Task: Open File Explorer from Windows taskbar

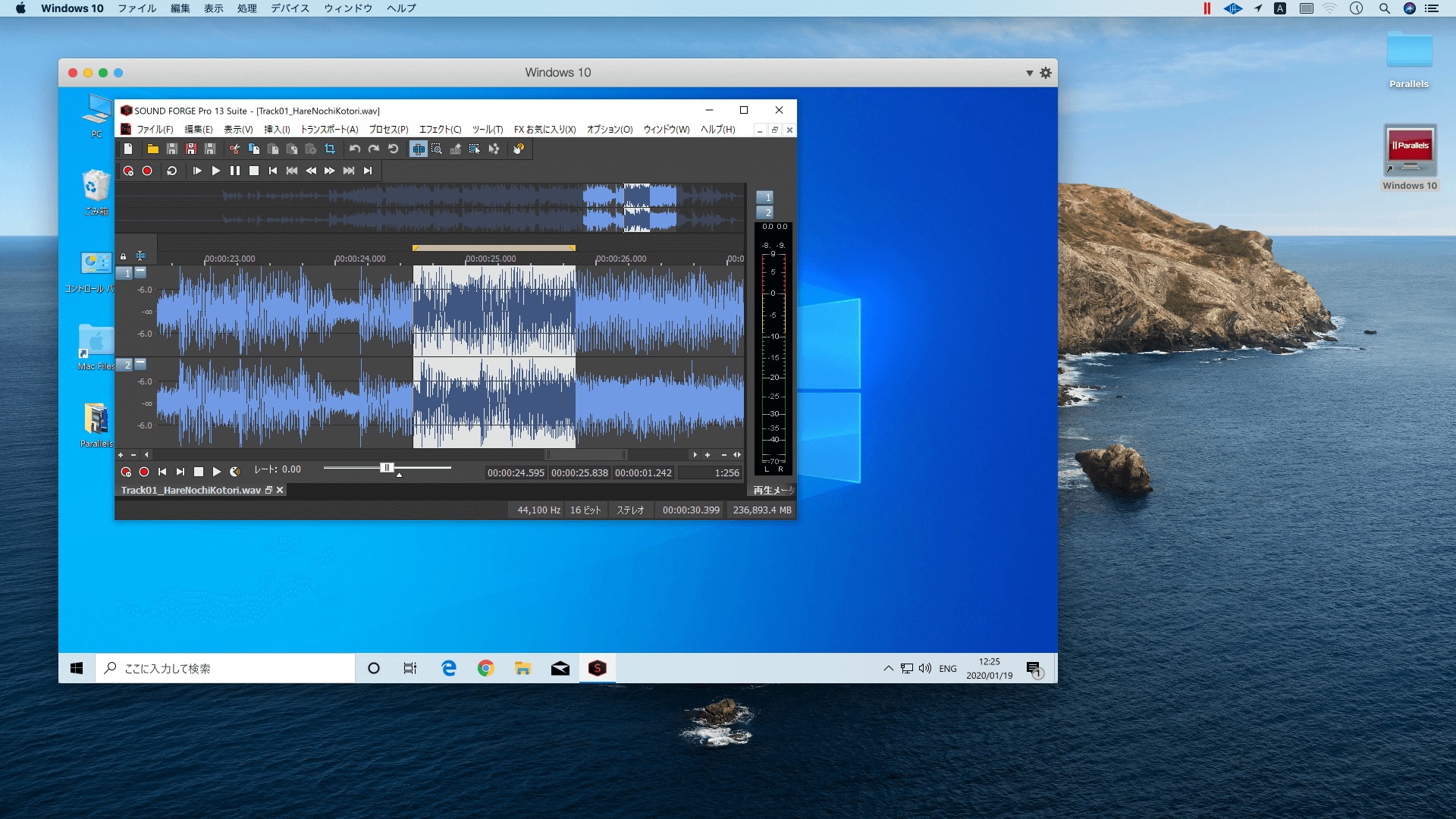Action: tap(523, 668)
